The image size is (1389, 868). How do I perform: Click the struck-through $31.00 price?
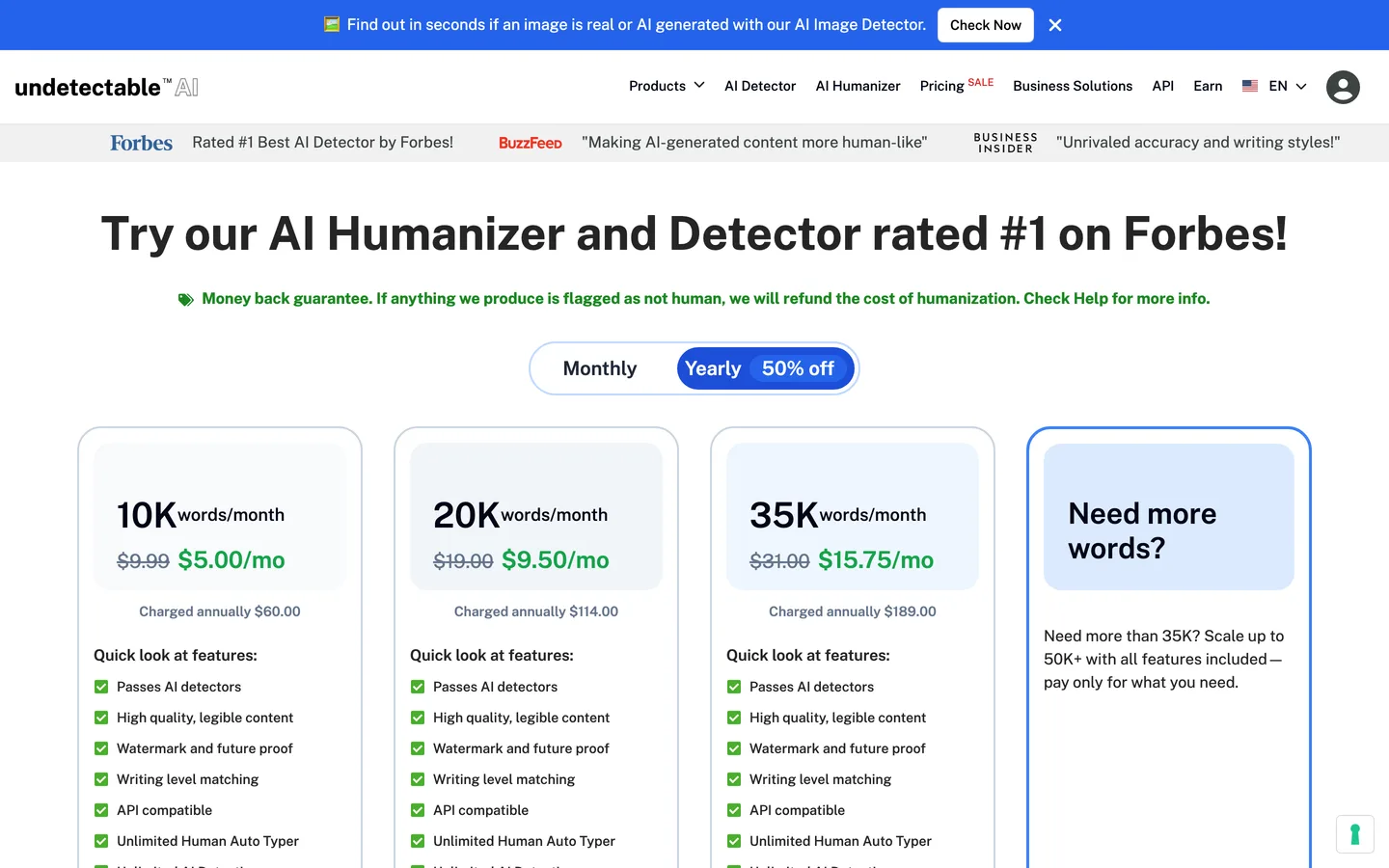click(779, 561)
